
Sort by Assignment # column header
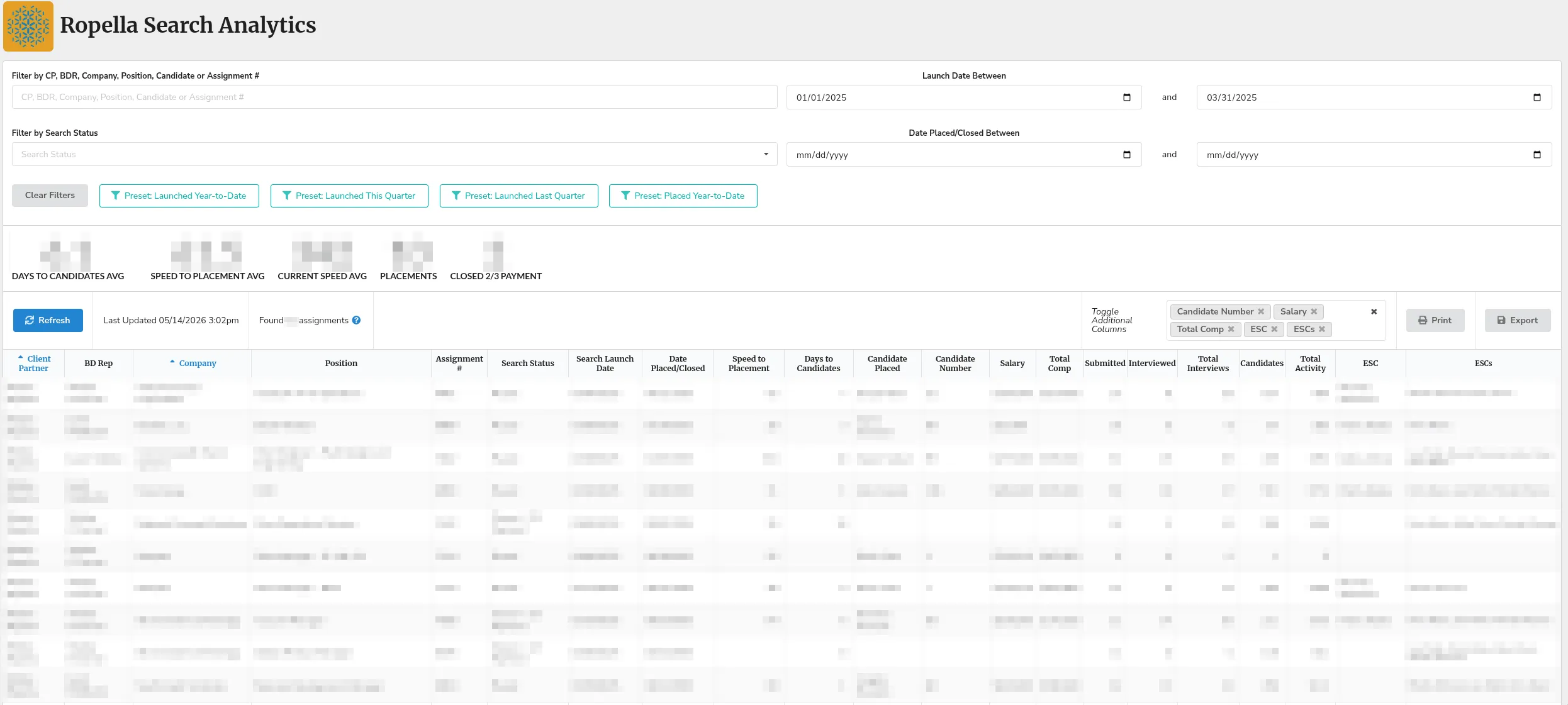[x=459, y=364]
